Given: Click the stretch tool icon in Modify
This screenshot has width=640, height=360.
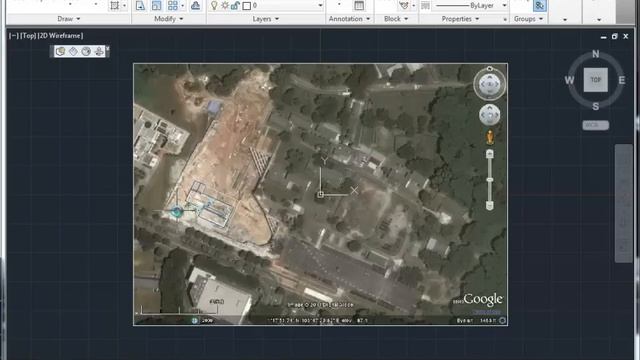Looking at the screenshot, I should pyautogui.click(x=140, y=5).
